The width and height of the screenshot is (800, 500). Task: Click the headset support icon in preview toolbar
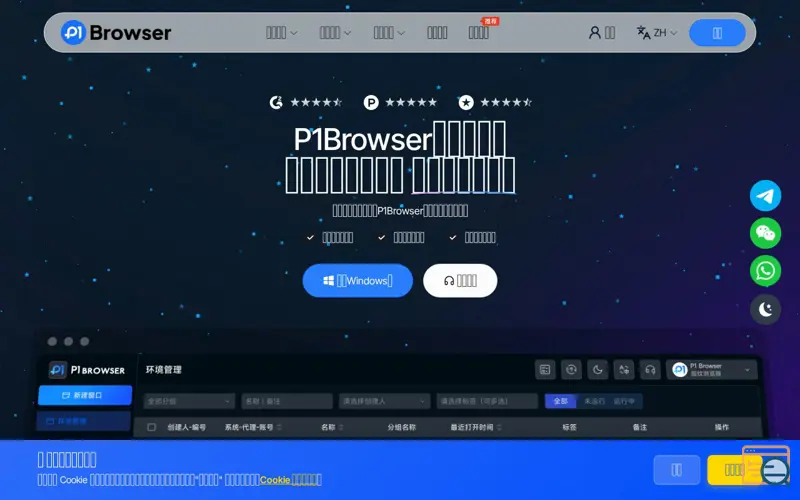pyautogui.click(x=651, y=369)
